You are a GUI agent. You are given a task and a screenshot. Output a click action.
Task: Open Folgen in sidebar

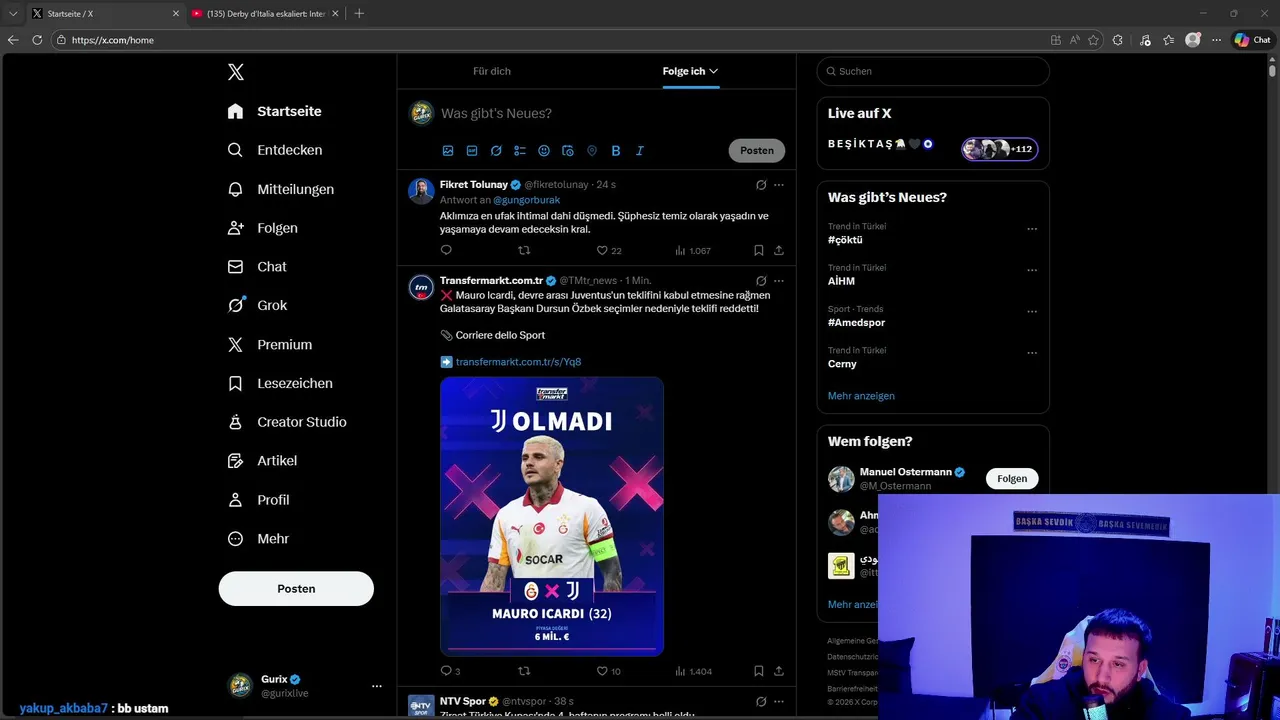click(262, 228)
